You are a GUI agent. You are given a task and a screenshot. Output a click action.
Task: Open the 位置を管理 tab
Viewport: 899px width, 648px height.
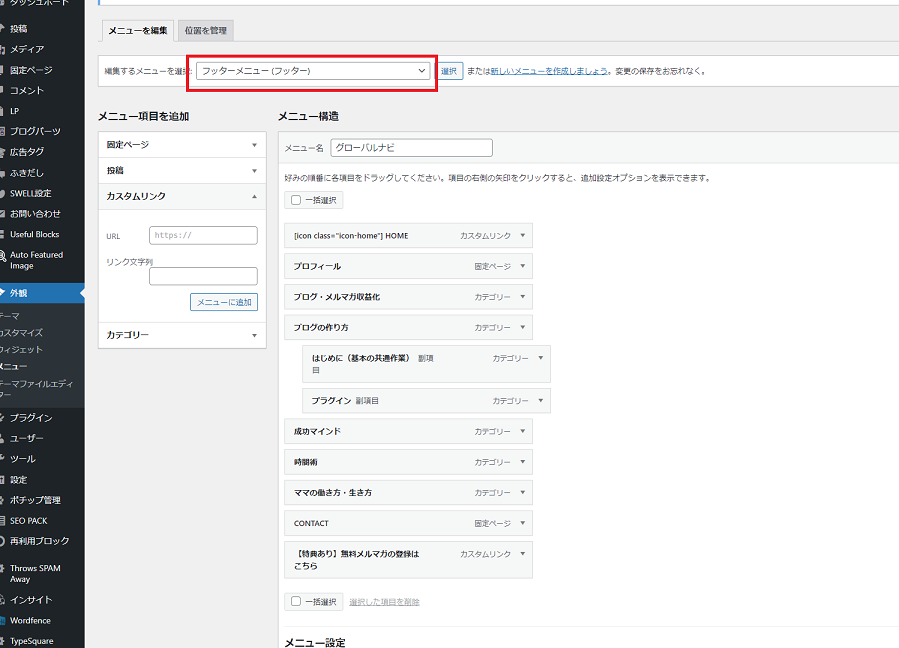click(206, 30)
